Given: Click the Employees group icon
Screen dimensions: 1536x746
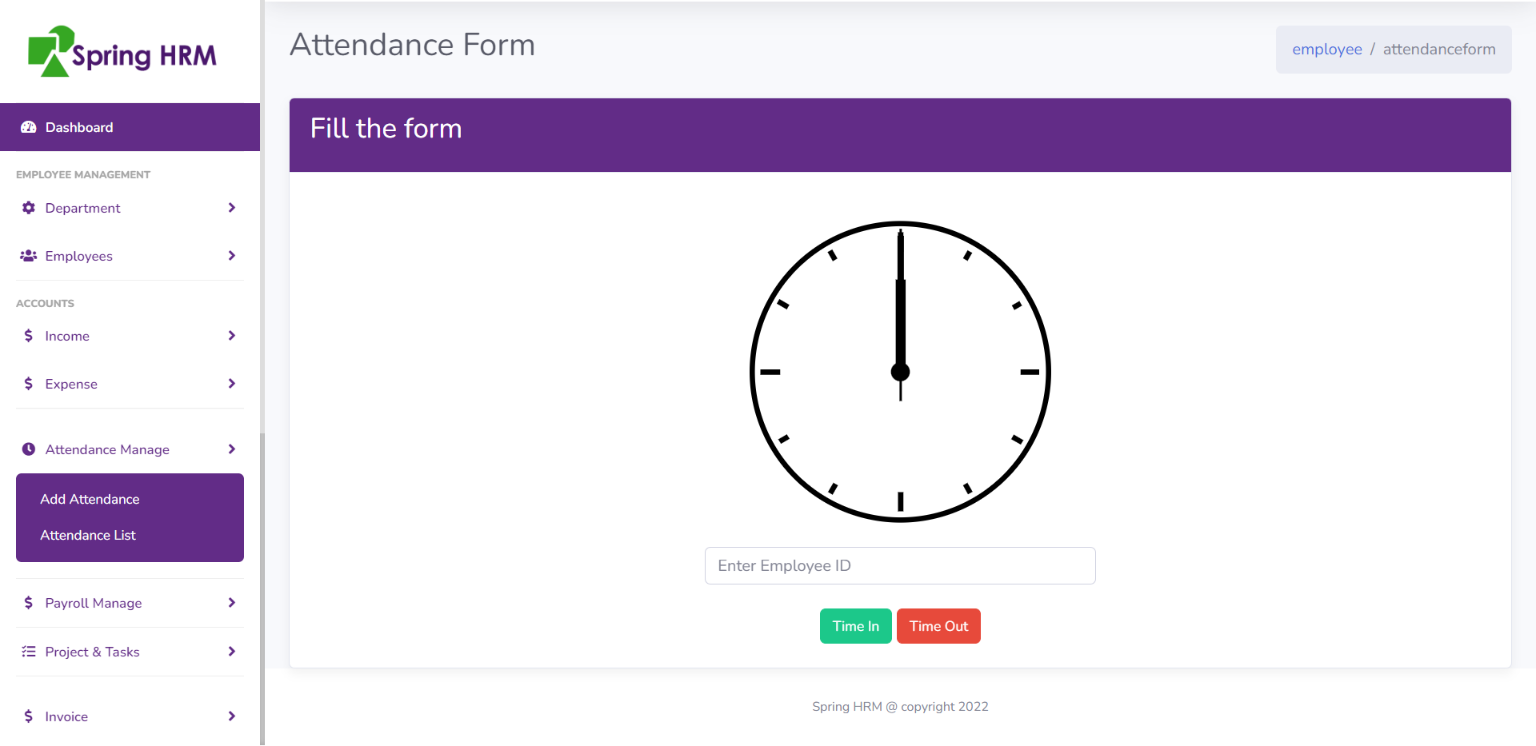Looking at the screenshot, I should [x=28, y=256].
